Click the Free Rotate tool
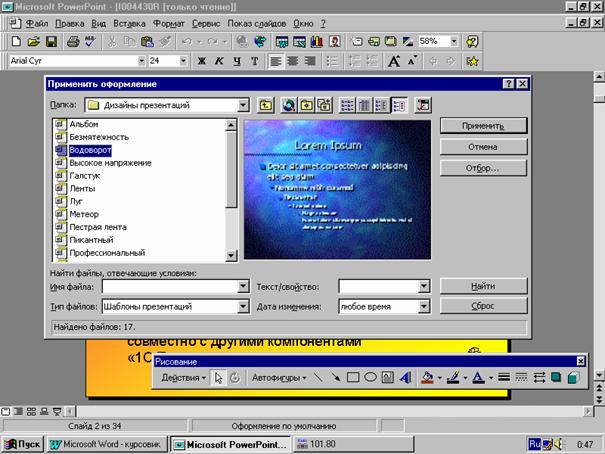605x454 pixels. (x=235, y=378)
